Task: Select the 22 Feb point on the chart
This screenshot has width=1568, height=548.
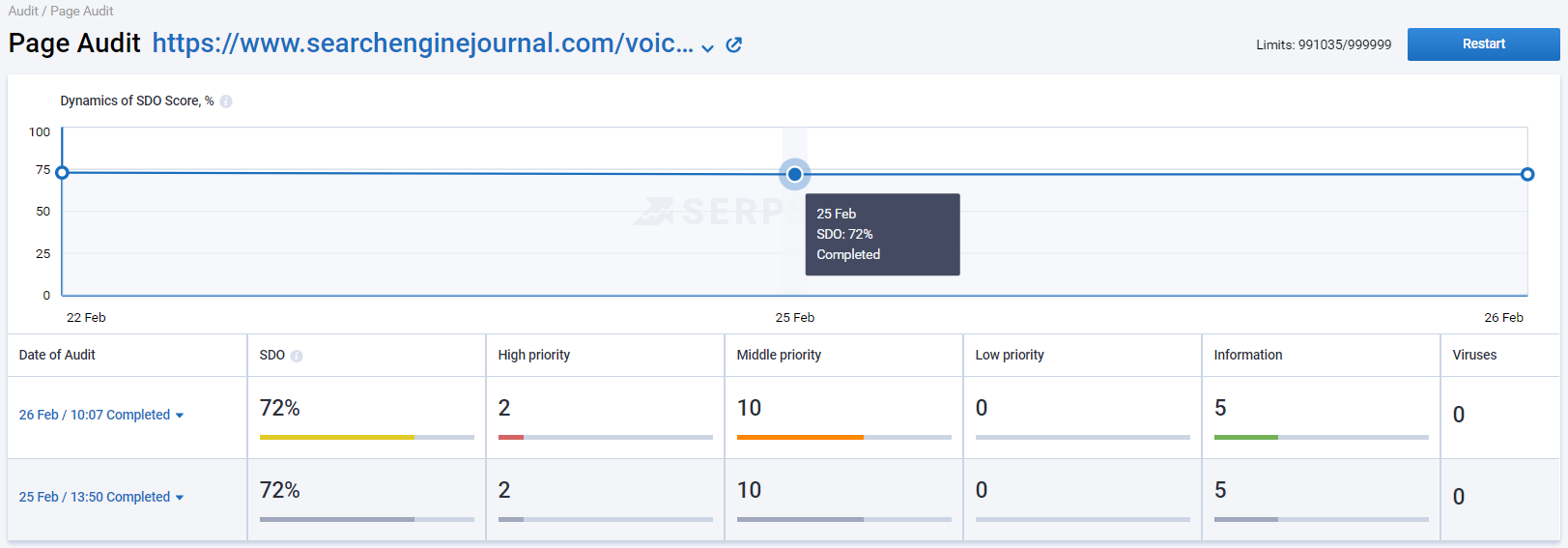Action: click(62, 173)
